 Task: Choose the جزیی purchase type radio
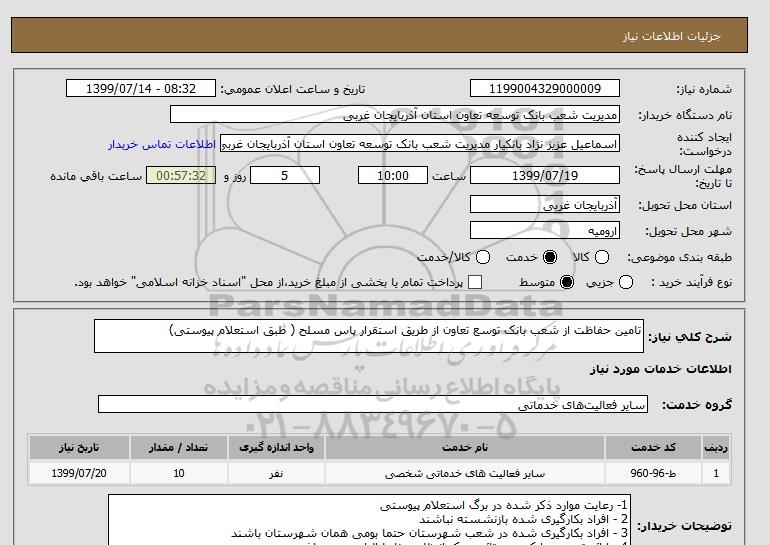click(626, 282)
